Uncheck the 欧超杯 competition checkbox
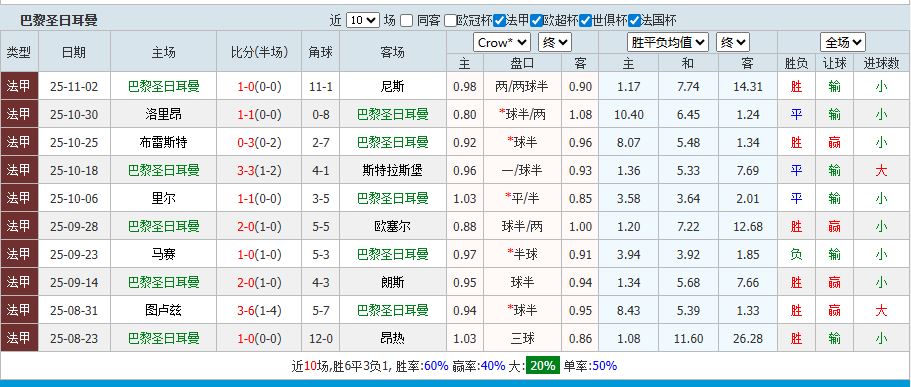911x387 pixels. 536,21
